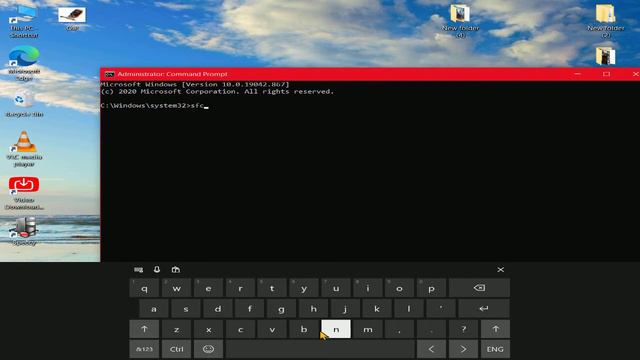Tap the x key
The height and width of the screenshot is (360, 640).
pyautogui.click(x=208, y=329)
